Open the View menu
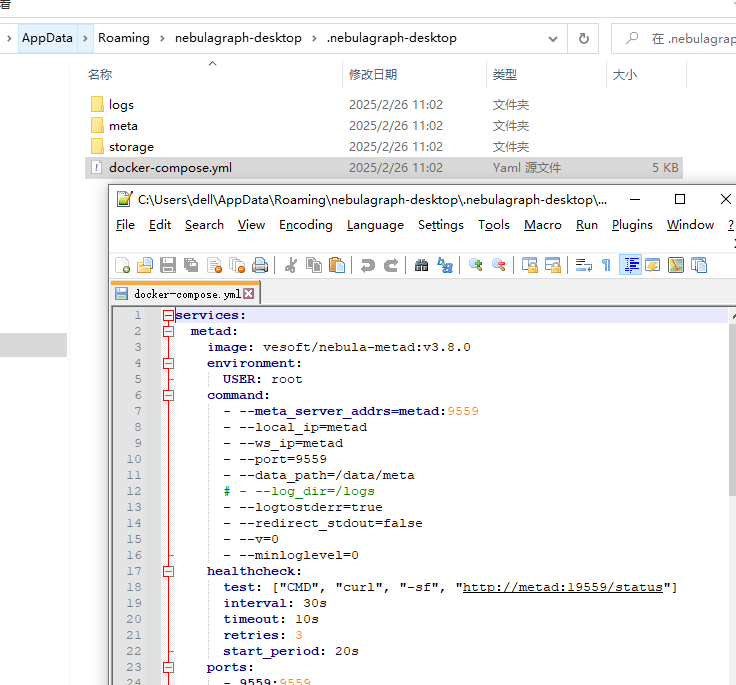Image resolution: width=736 pixels, height=685 pixels. [251, 225]
